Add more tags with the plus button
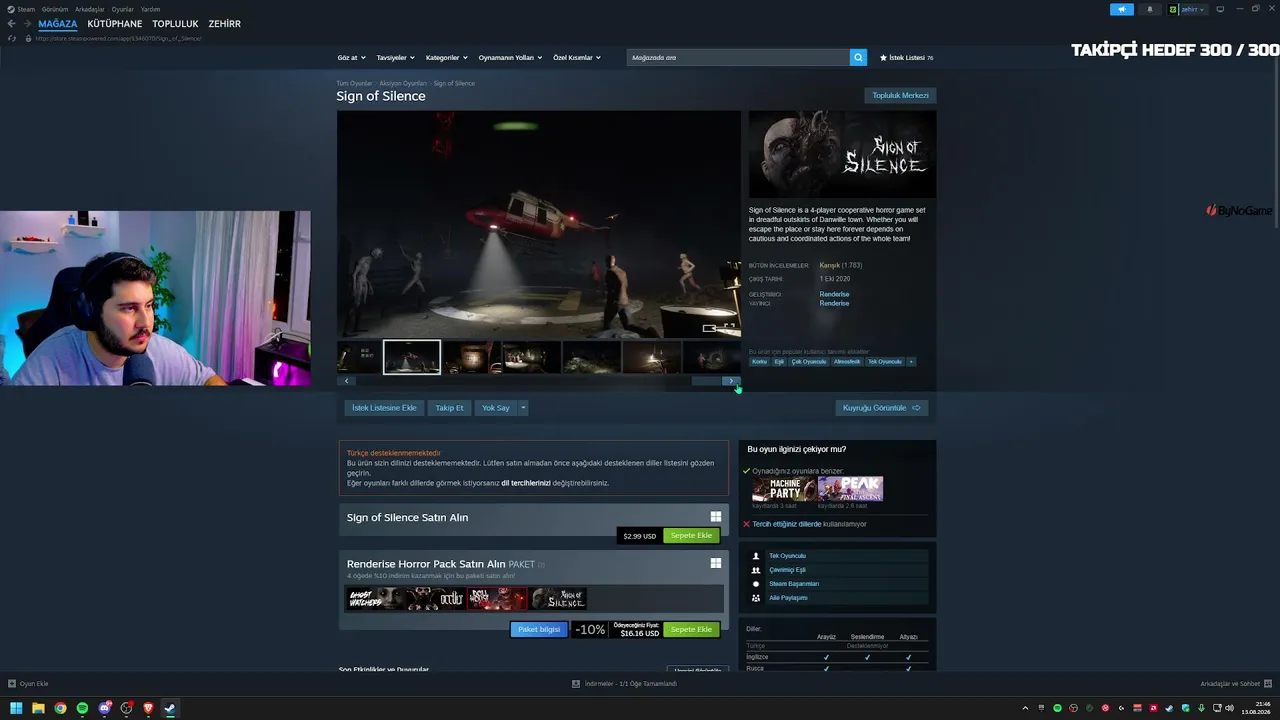 [x=911, y=362]
